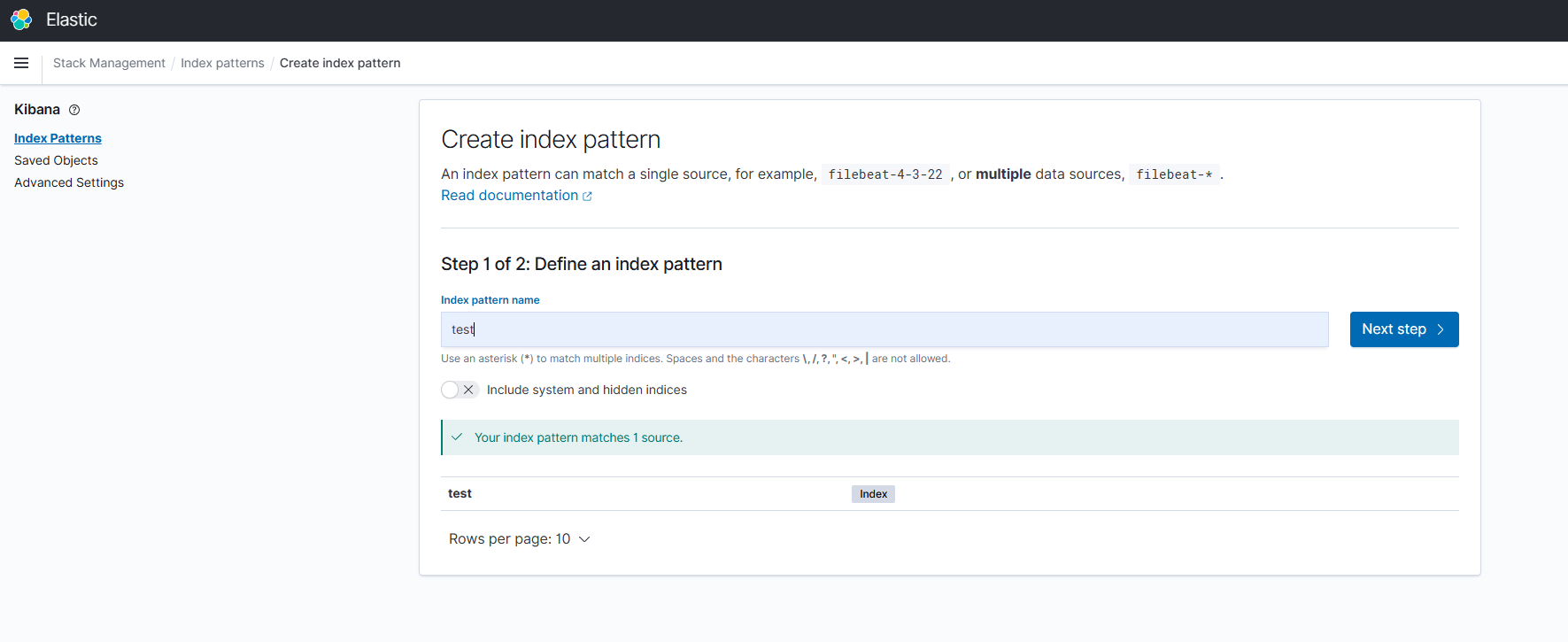Click 'Your index pattern matches 1 source' message

[x=578, y=437]
